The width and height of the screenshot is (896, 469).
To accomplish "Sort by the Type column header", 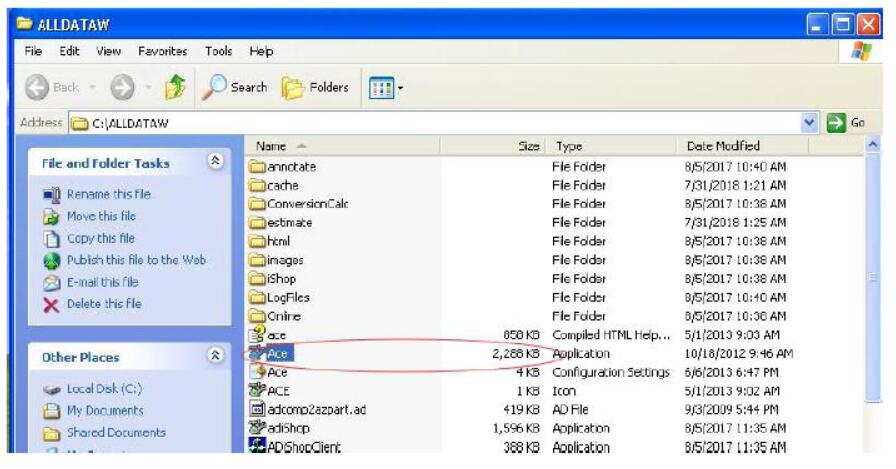I will [x=611, y=146].
